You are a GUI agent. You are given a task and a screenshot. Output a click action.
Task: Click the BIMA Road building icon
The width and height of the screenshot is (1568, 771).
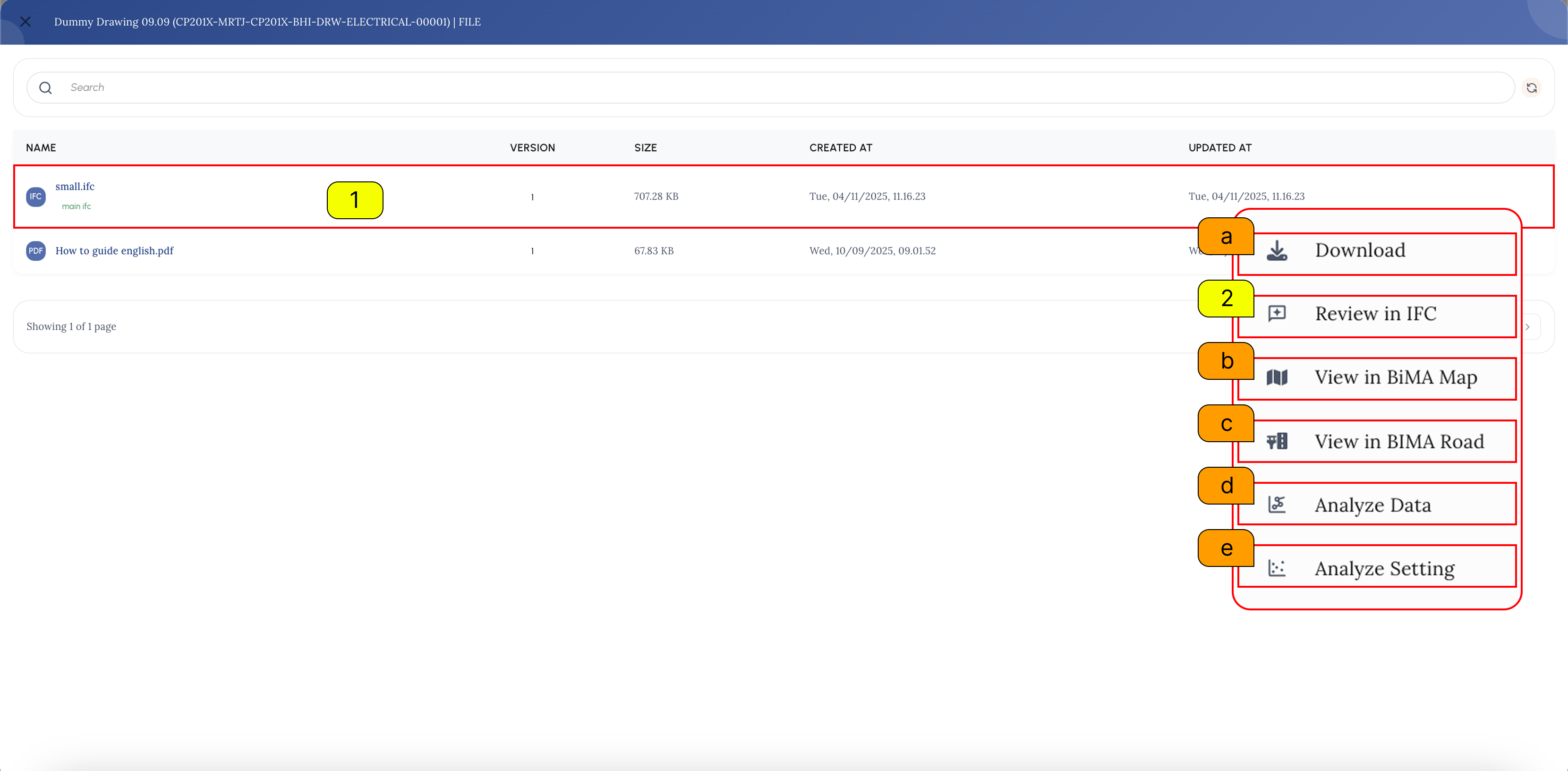[1277, 441]
